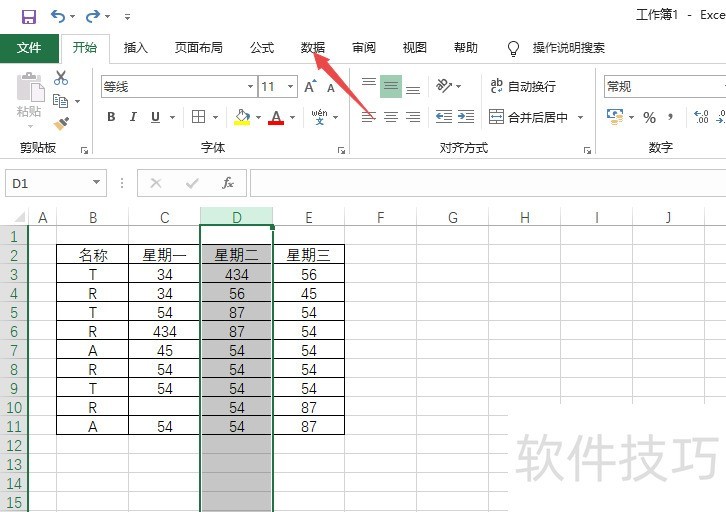Click the percent style icon
726x512 pixels.
click(649, 117)
